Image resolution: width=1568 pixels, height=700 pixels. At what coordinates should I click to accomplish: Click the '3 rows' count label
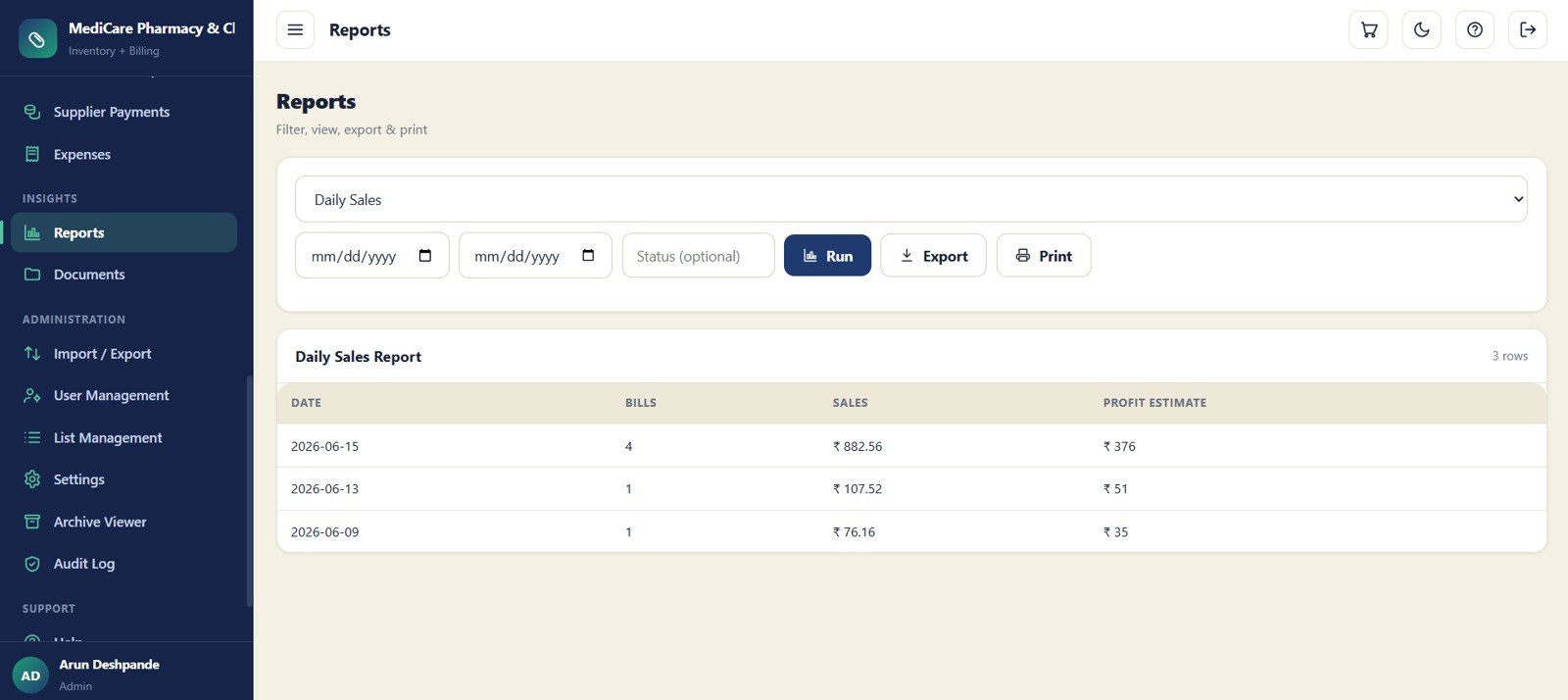(x=1510, y=356)
